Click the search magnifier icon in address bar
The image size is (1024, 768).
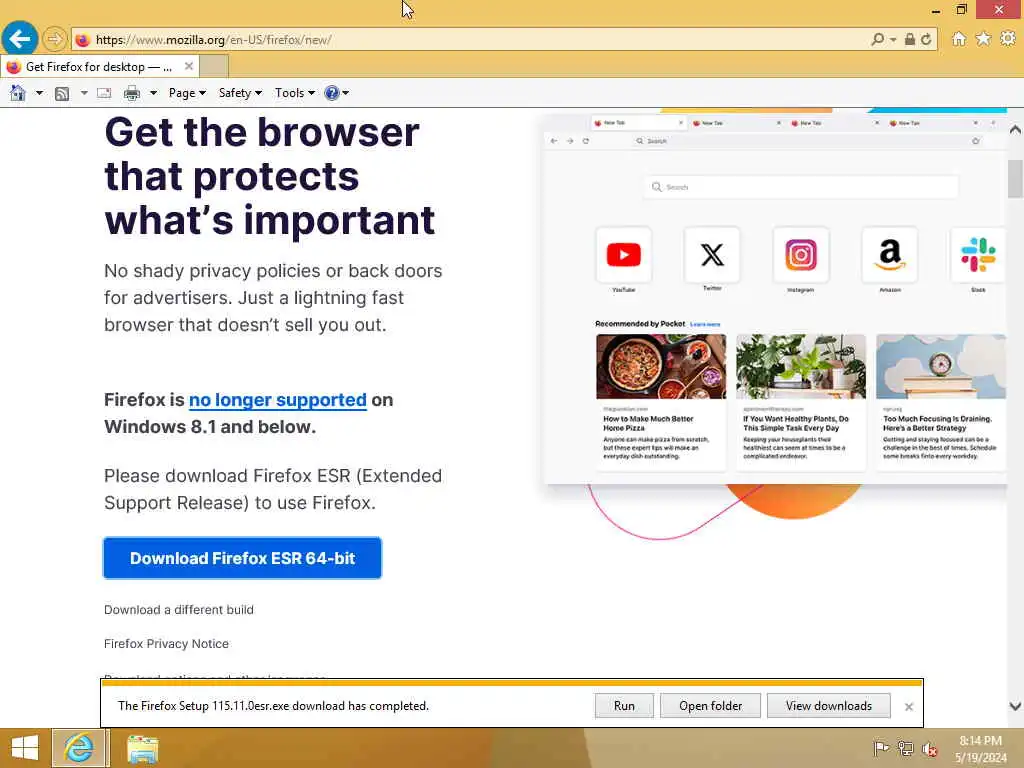pyautogui.click(x=878, y=40)
